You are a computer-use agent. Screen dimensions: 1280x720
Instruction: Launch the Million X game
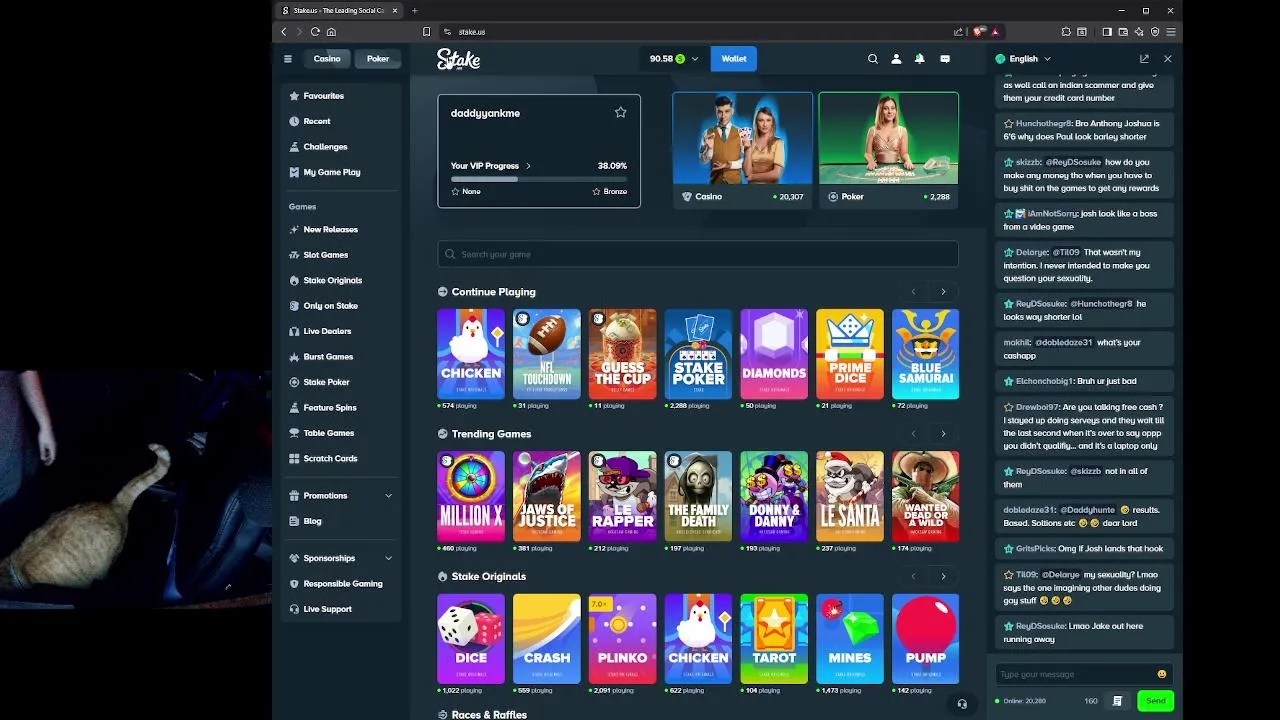(471, 496)
